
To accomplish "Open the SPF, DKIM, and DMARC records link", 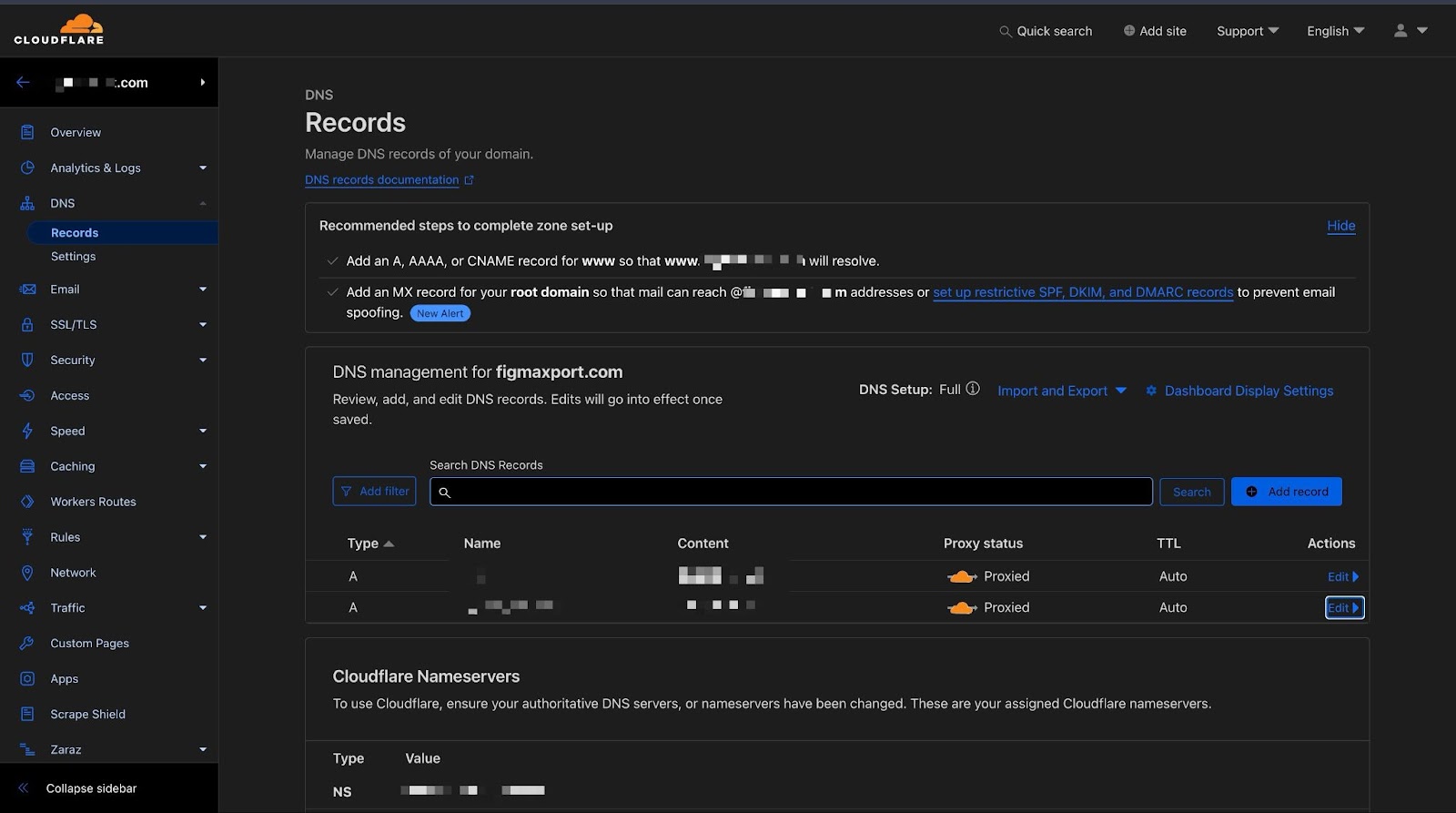I will tap(1083, 292).
